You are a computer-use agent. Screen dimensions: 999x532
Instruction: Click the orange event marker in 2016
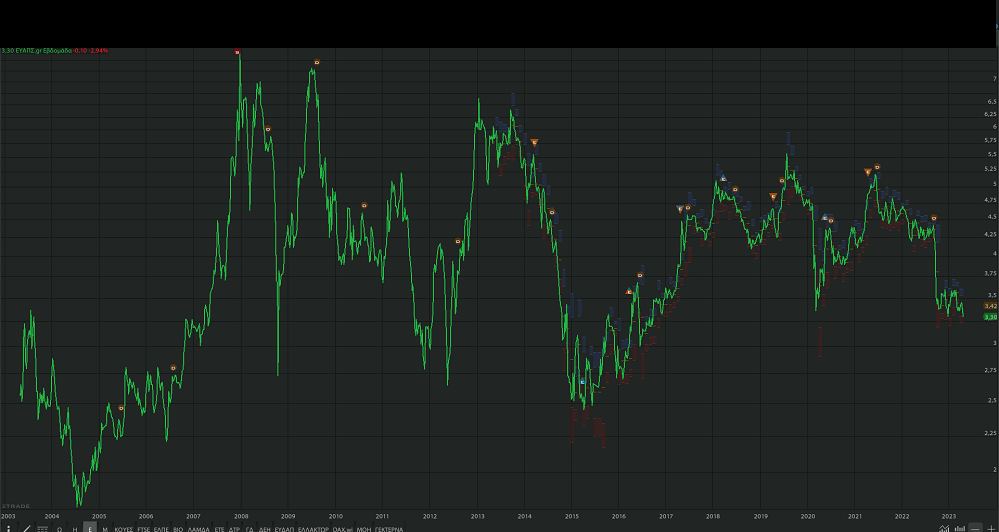629,291
